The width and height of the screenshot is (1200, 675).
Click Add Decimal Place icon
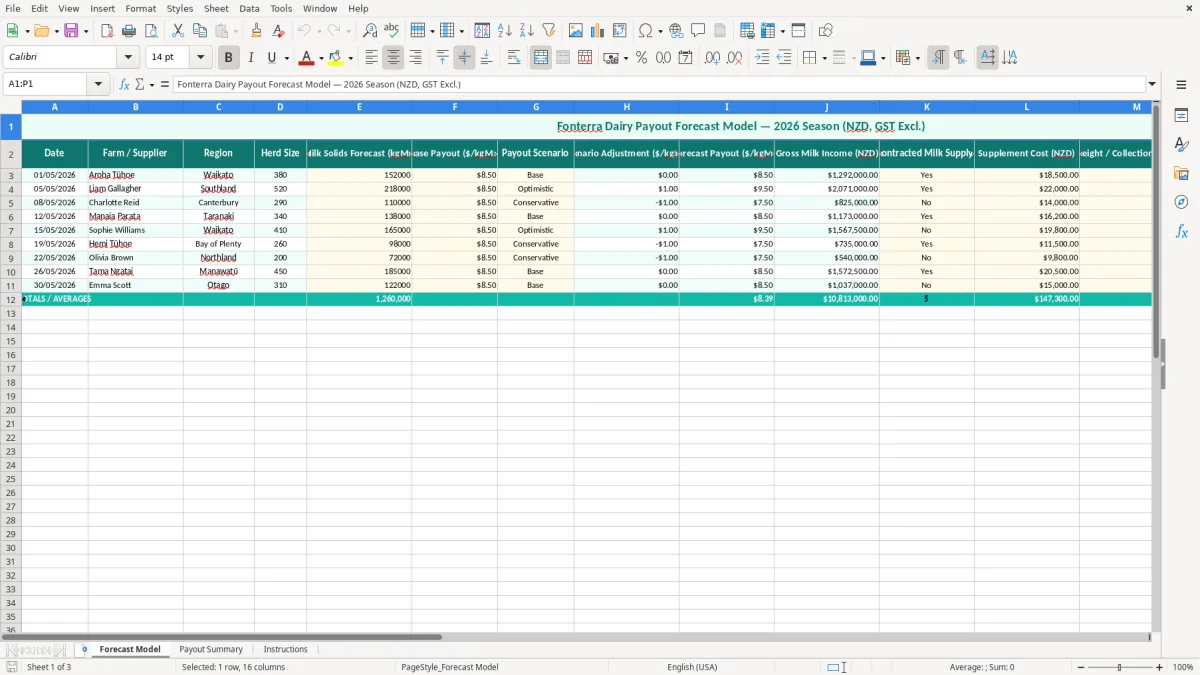click(712, 58)
